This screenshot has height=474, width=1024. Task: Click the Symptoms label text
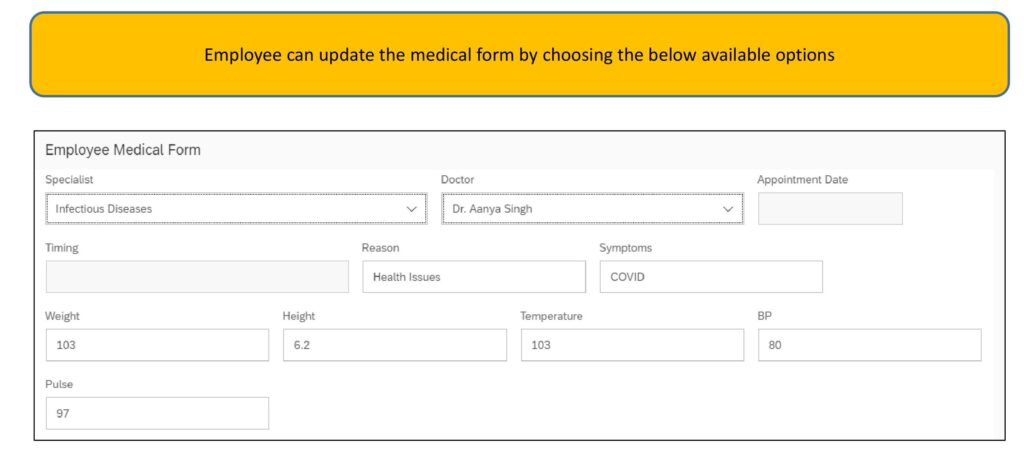coord(625,248)
